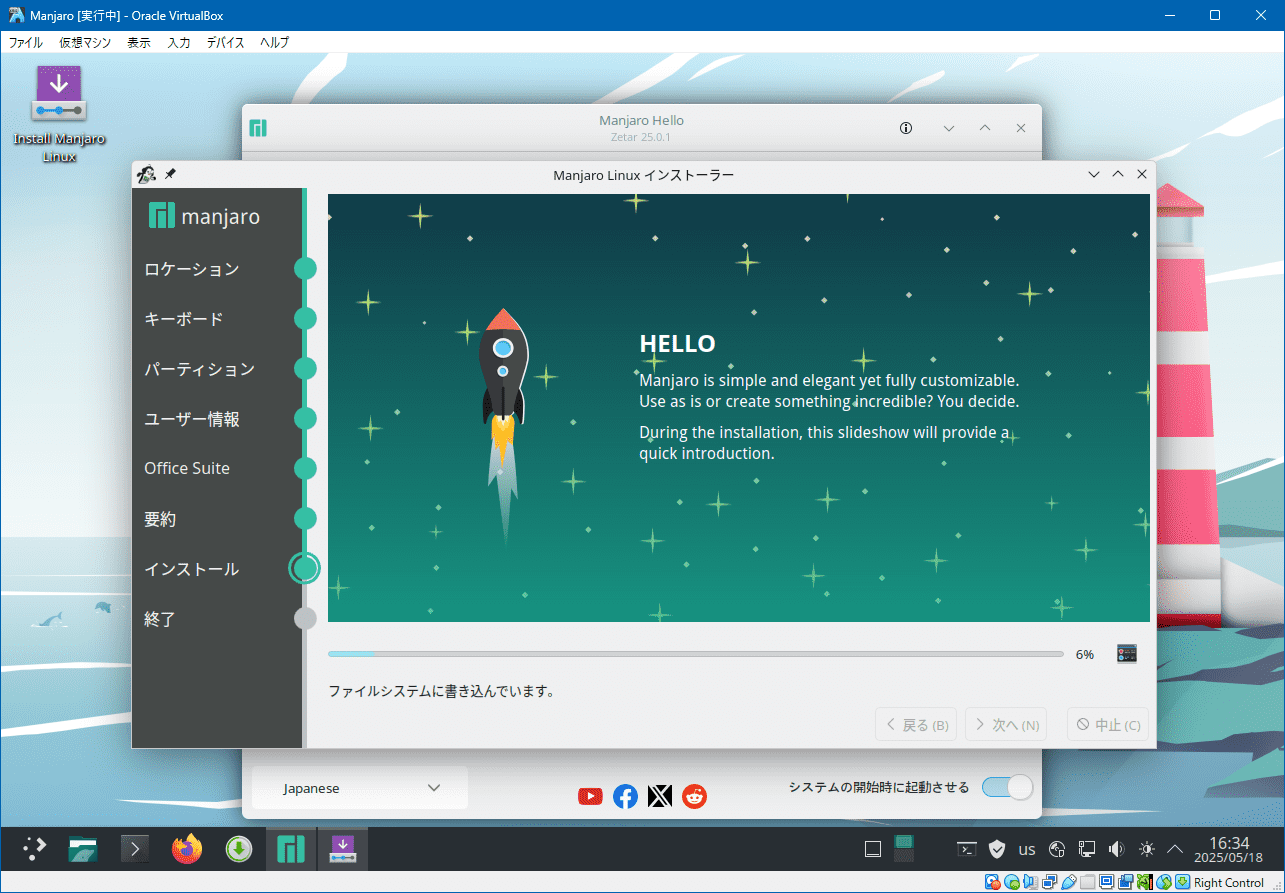Open VirtualBox 仮想マシン menu
This screenshot has width=1285, height=893.
[86, 42]
